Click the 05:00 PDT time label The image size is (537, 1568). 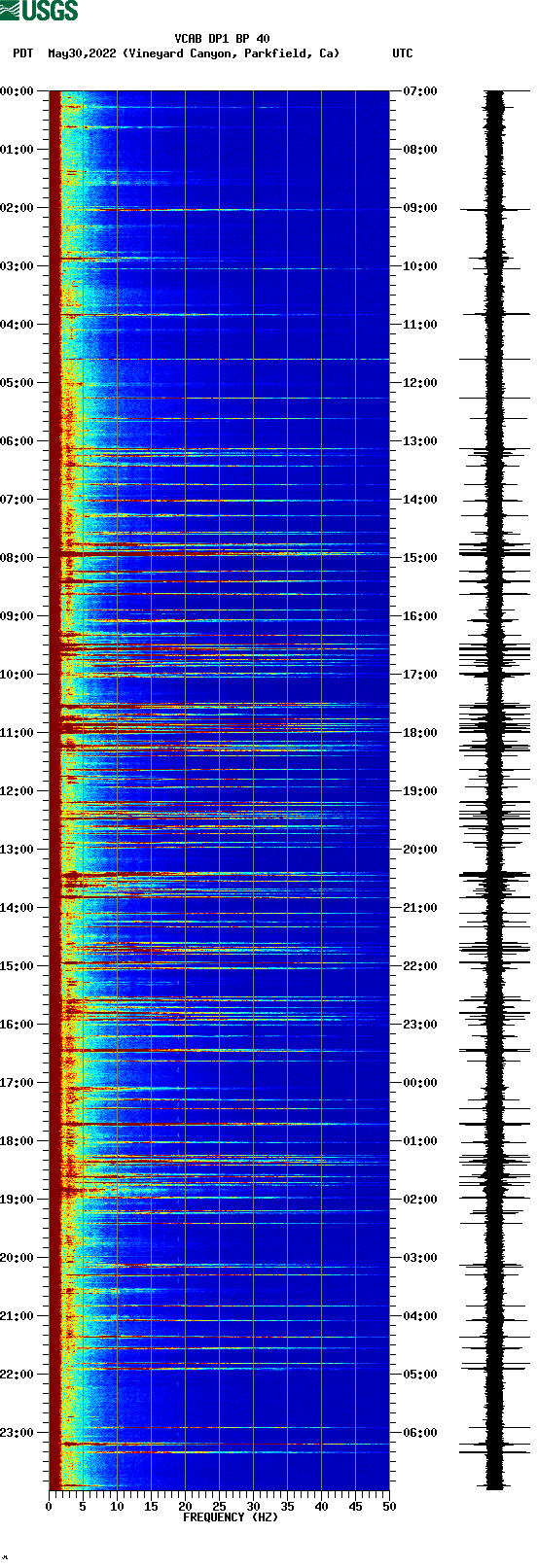coord(17,383)
